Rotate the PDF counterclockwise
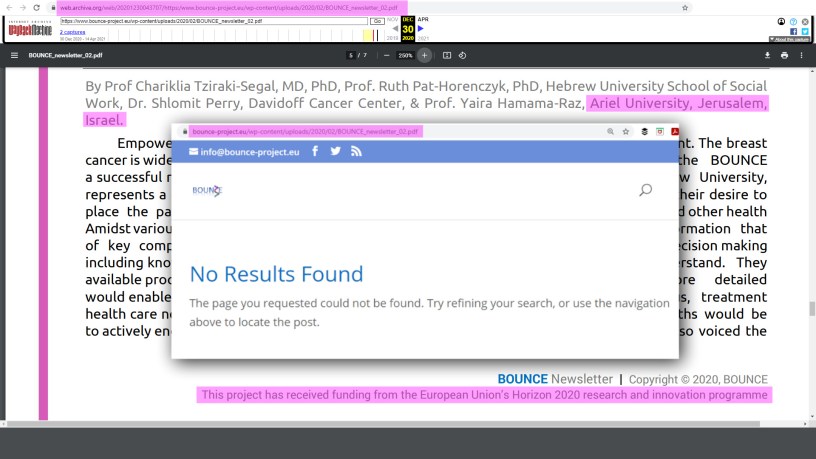This screenshot has width=816, height=459. point(461,54)
